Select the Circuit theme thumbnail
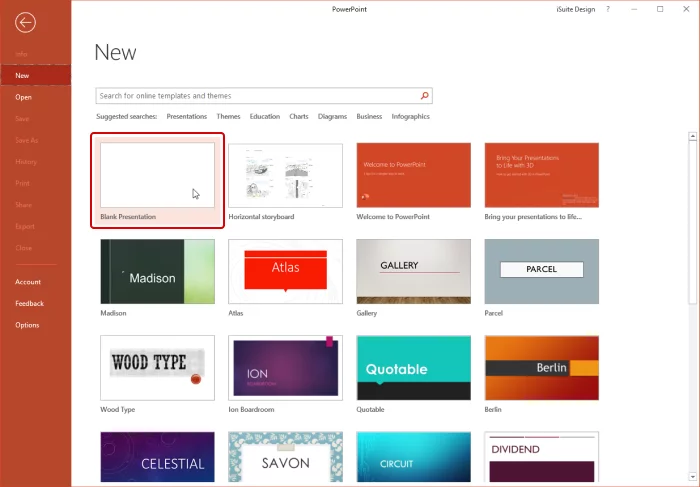This screenshot has width=700, height=487. coord(413,457)
